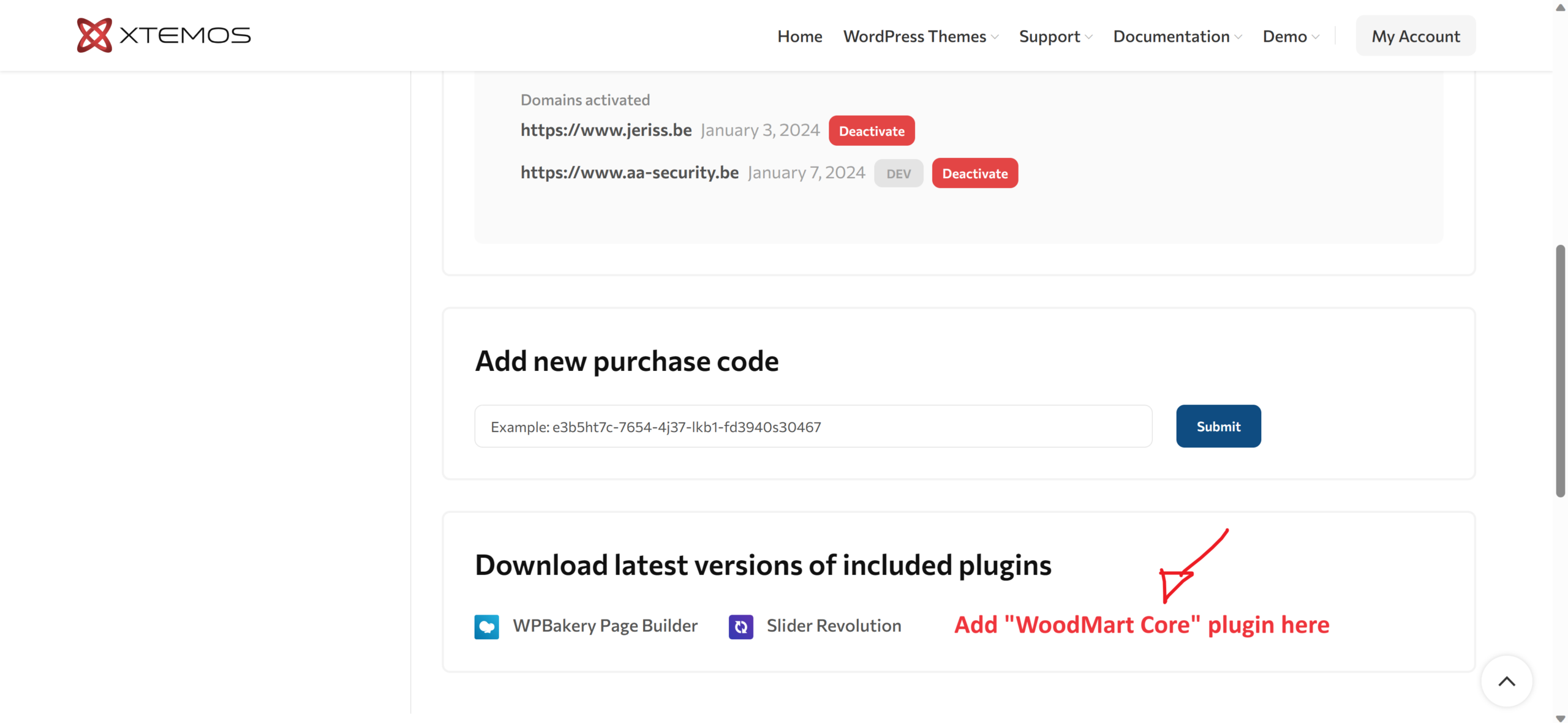The width and height of the screenshot is (1568, 723).
Task: Open the Demo dropdown menu
Action: click(1291, 36)
